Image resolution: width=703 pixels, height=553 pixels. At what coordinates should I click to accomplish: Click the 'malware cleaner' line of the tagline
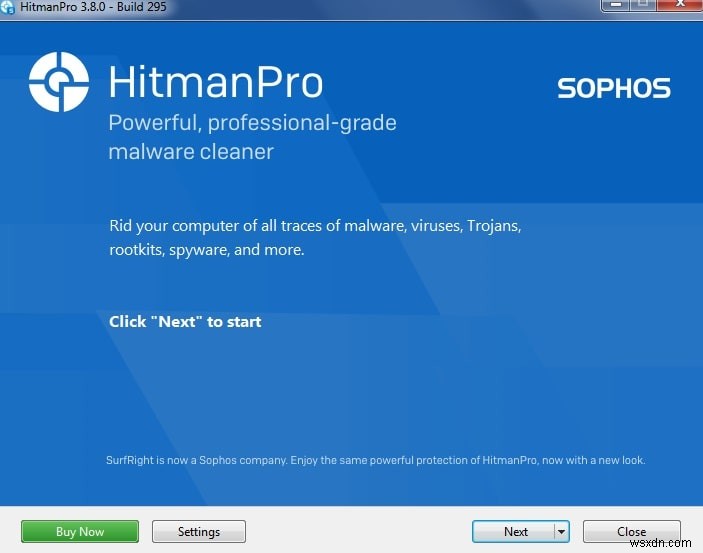pyautogui.click(x=190, y=152)
